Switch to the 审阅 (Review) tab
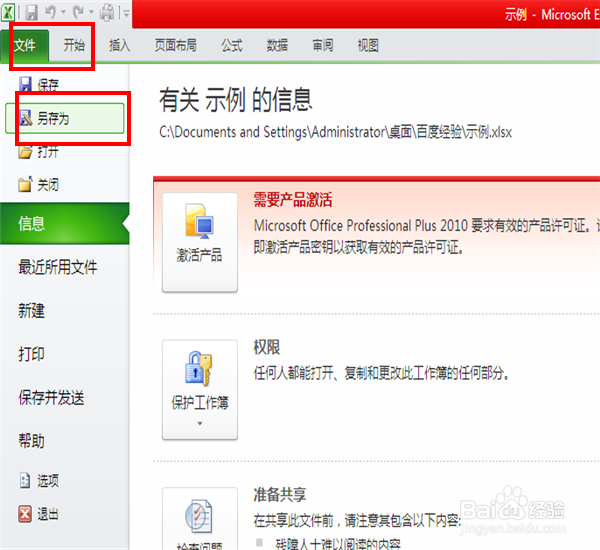Screen dimensions: 600x550 pos(323,46)
